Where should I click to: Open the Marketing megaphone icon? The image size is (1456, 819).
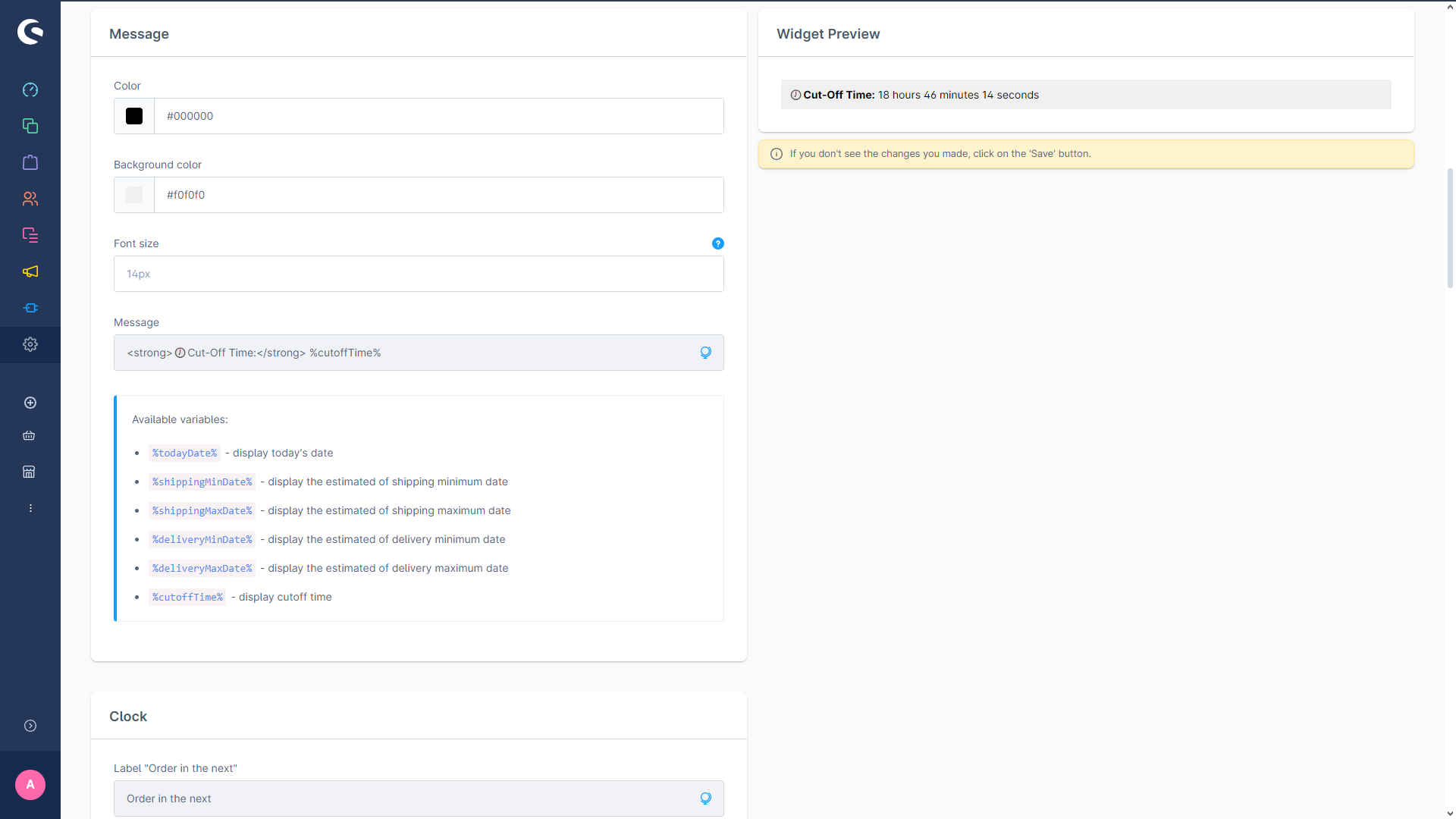(30, 271)
